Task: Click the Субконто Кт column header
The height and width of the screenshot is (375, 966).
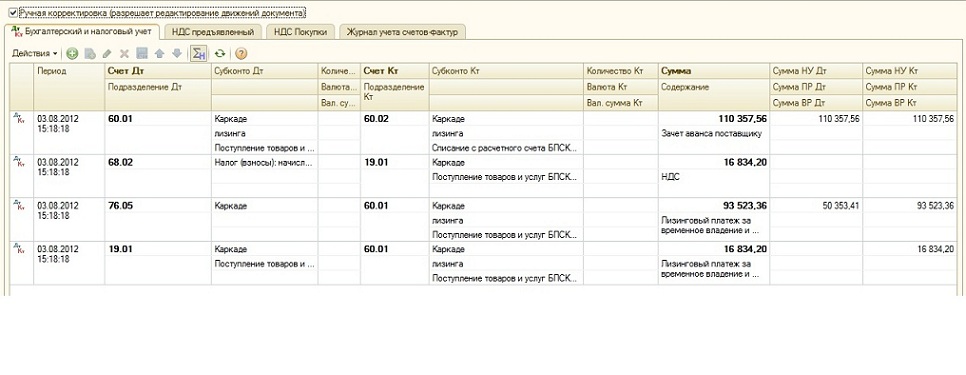Action: tap(506, 71)
